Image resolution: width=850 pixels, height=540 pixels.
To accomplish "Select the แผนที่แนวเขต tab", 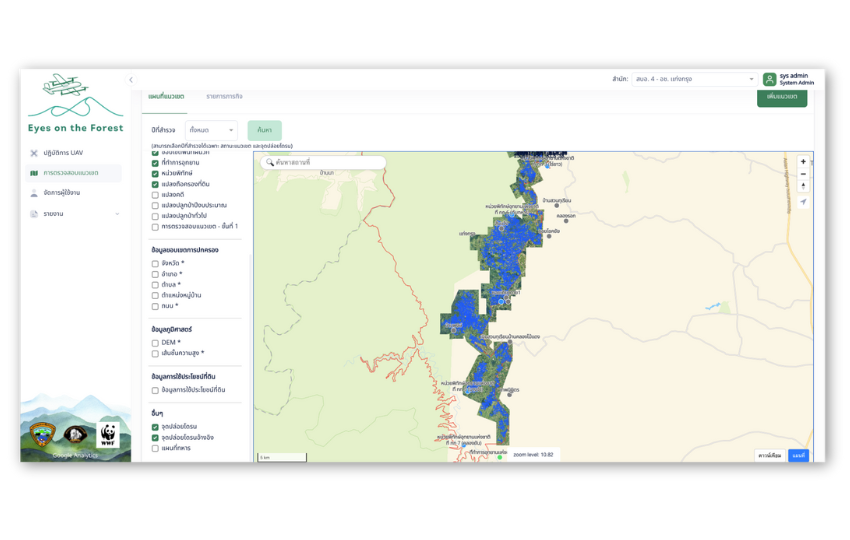I will (x=165, y=97).
